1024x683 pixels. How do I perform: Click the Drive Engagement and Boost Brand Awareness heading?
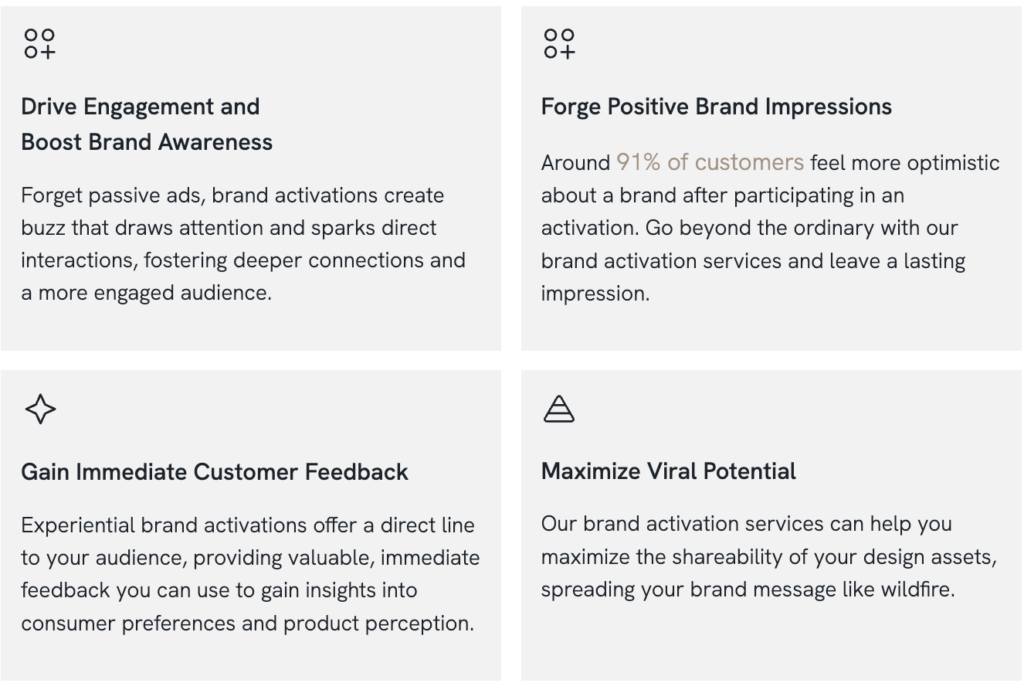[x=146, y=124]
